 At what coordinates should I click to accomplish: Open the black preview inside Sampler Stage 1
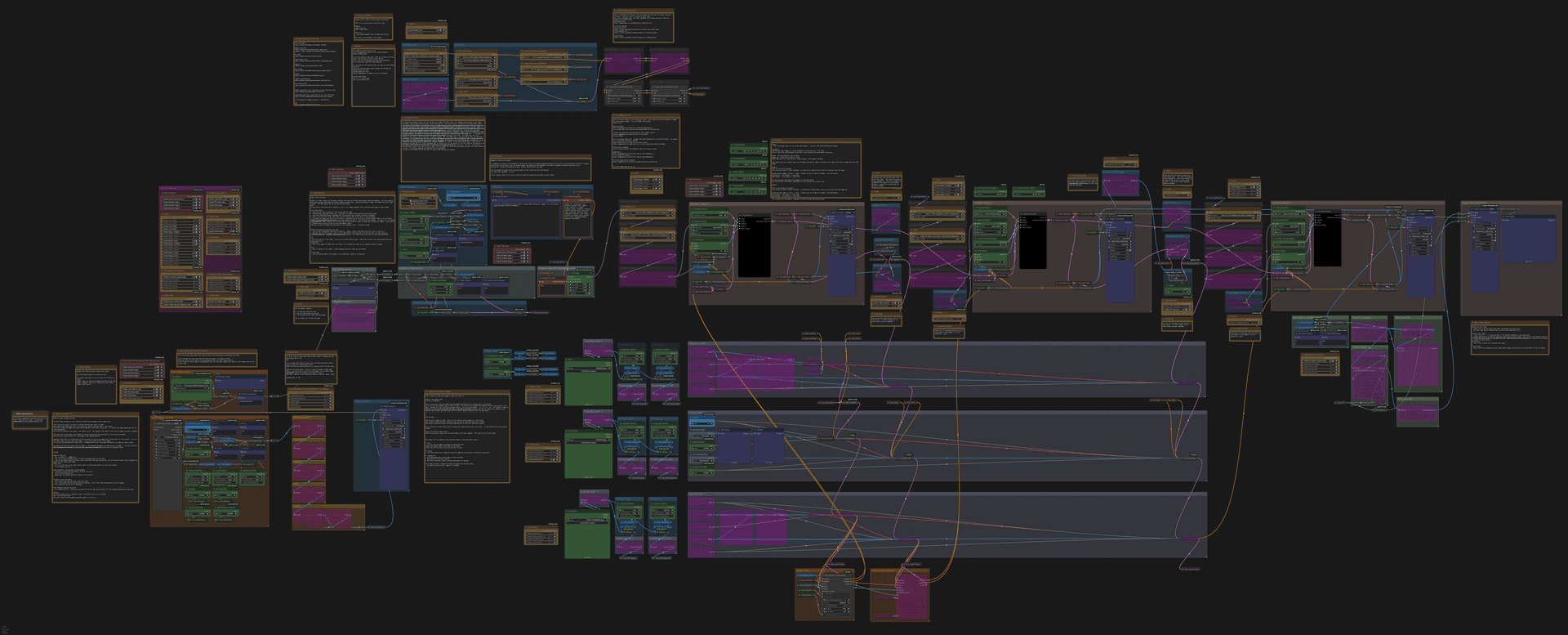pos(755,246)
